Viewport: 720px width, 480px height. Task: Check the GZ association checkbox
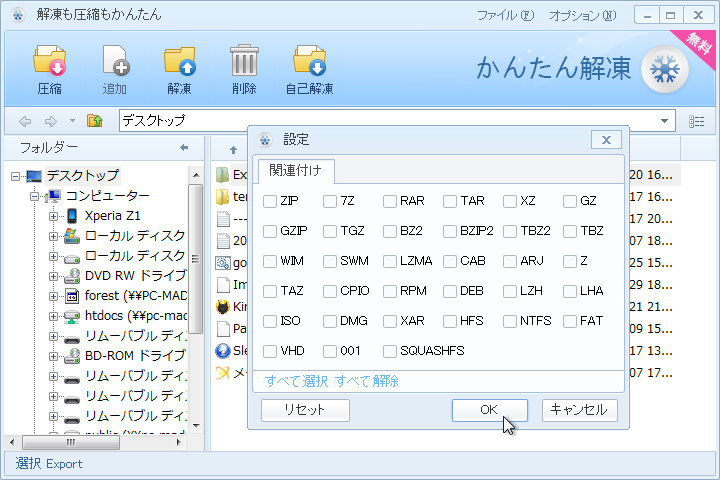(x=570, y=201)
